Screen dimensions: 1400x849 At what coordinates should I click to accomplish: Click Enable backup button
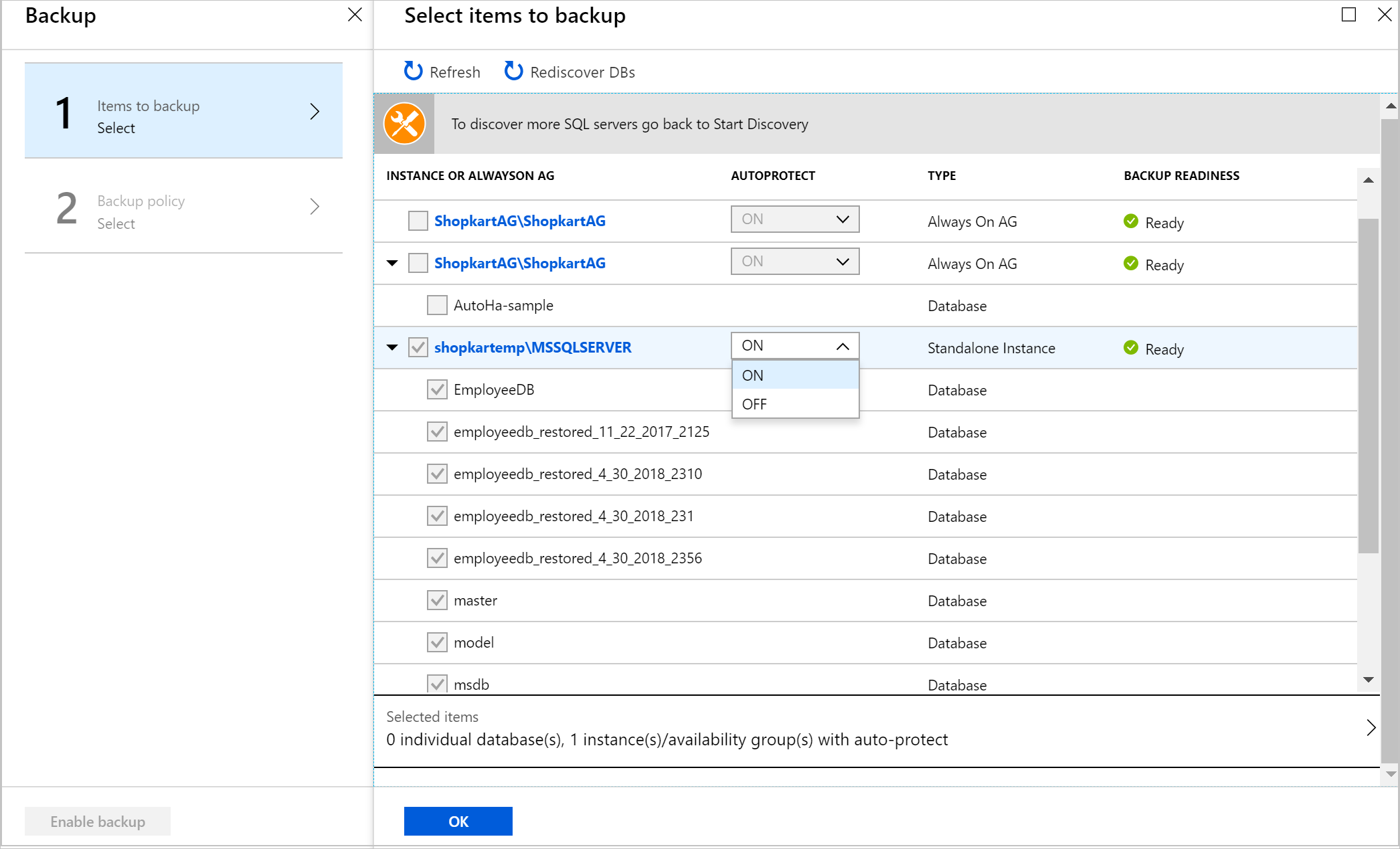click(97, 822)
